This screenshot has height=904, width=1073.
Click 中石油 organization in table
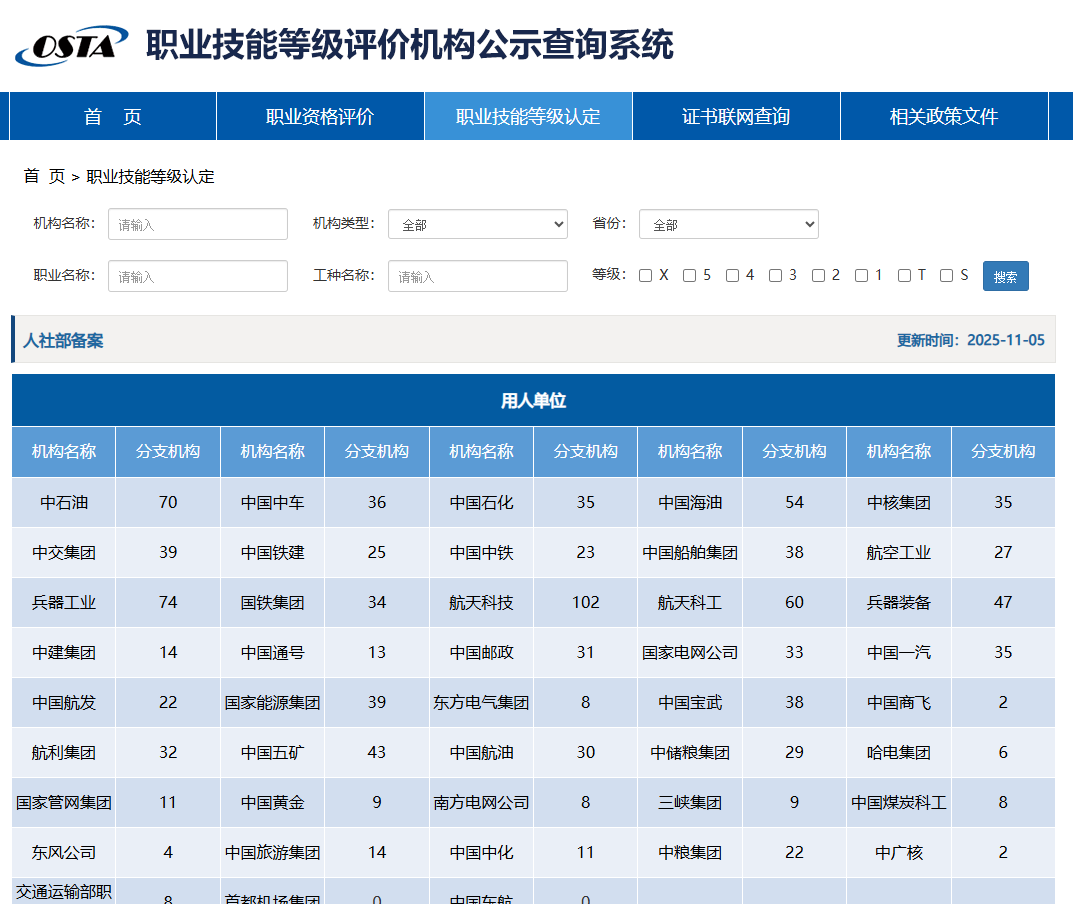click(x=64, y=503)
